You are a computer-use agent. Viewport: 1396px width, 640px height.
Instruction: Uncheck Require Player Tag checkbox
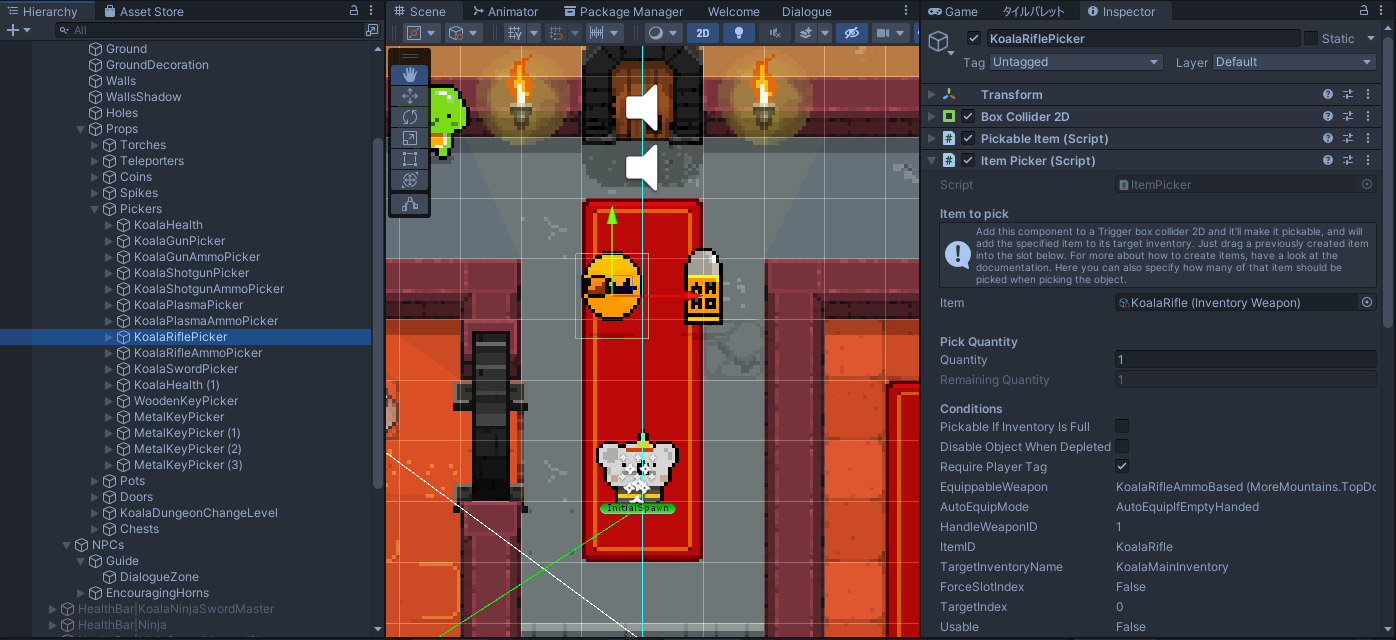1122,467
